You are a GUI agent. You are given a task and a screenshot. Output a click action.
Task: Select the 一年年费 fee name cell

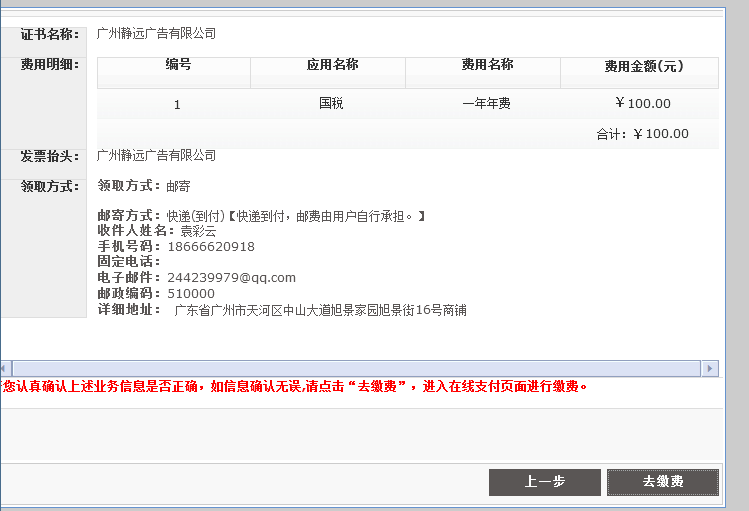(x=486, y=103)
